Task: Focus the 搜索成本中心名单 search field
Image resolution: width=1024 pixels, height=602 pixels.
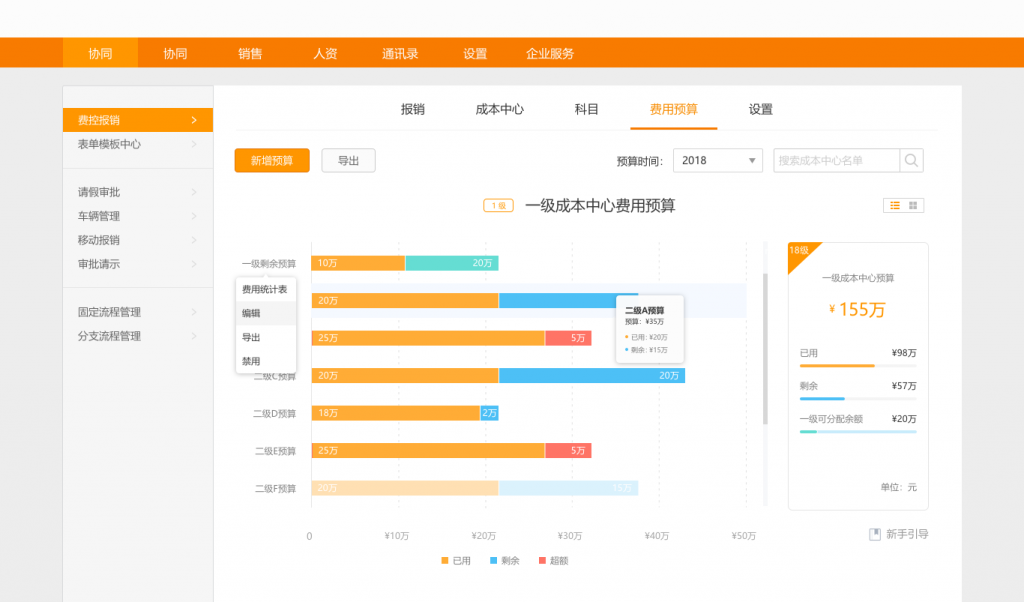Action: pyautogui.click(x=836, y=160)
